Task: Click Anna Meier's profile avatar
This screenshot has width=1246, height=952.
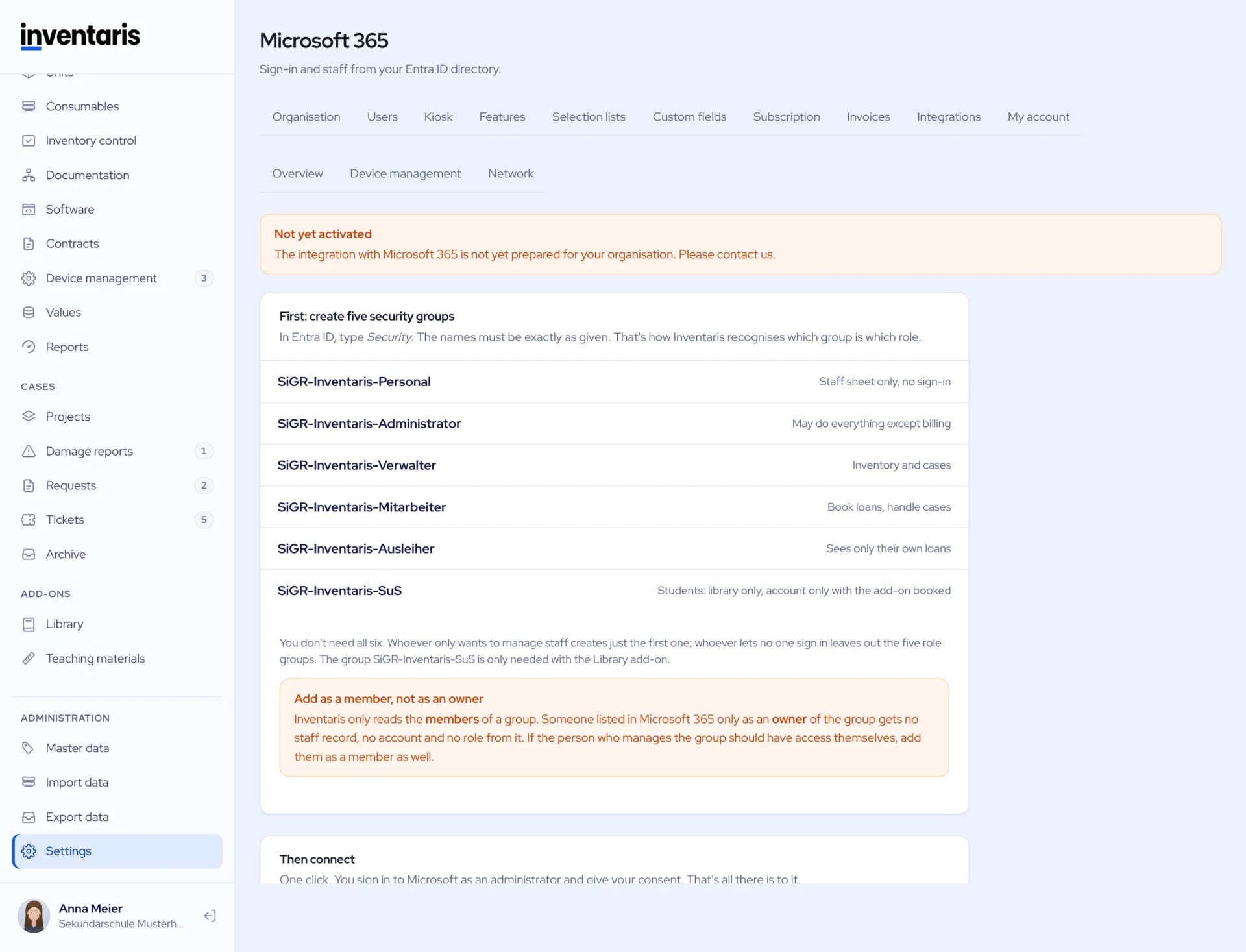Action: pyautogui.click(x=34, y=915)
